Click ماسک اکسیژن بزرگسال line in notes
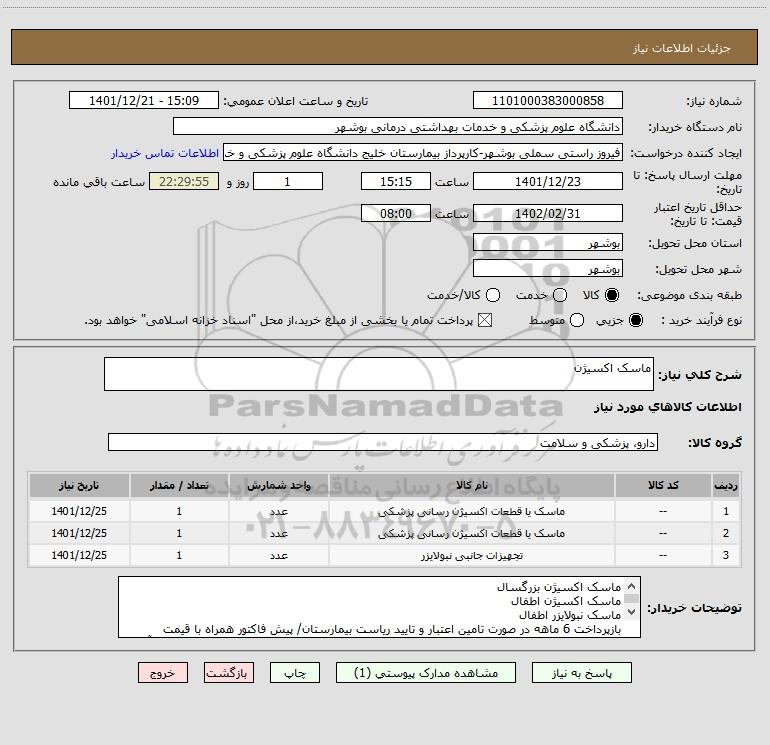 559,587
